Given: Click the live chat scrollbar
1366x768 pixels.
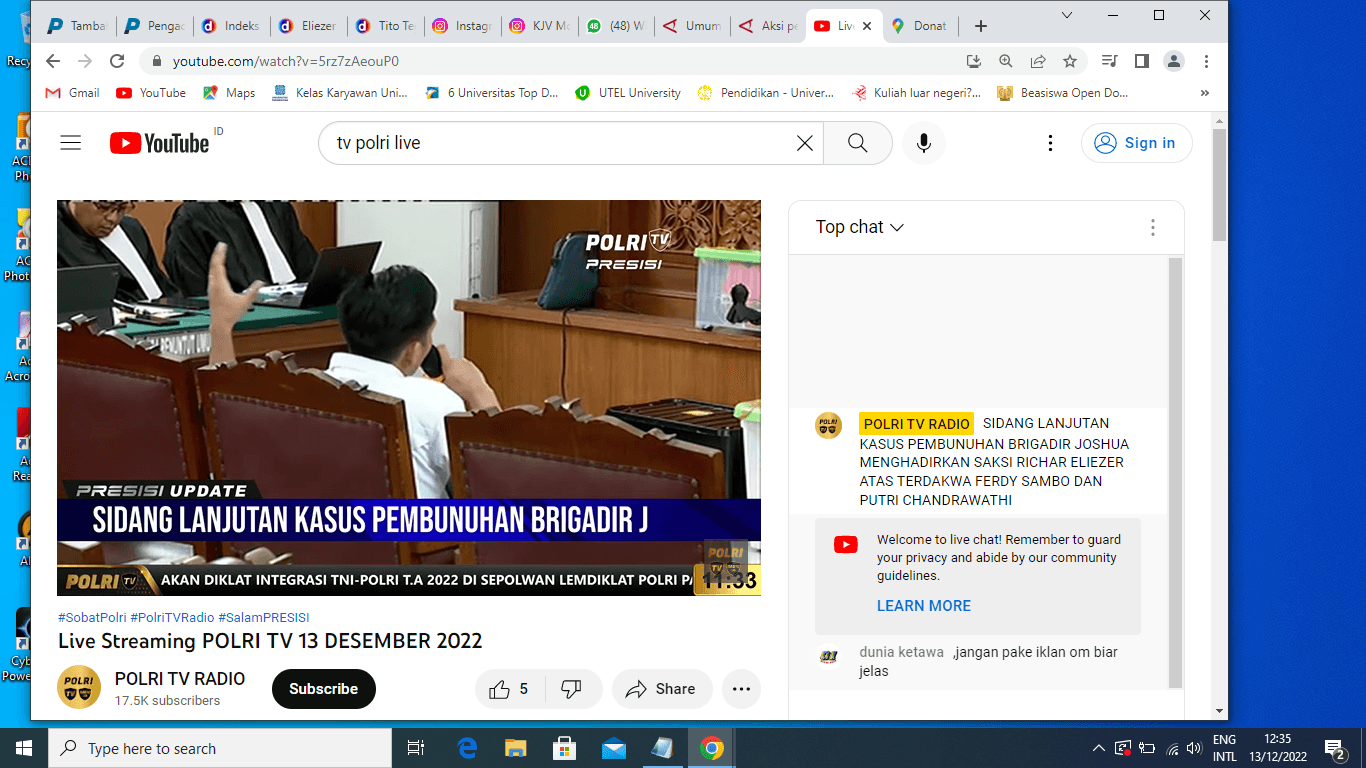Looking at the screenshot, I should coord(1176,472).
